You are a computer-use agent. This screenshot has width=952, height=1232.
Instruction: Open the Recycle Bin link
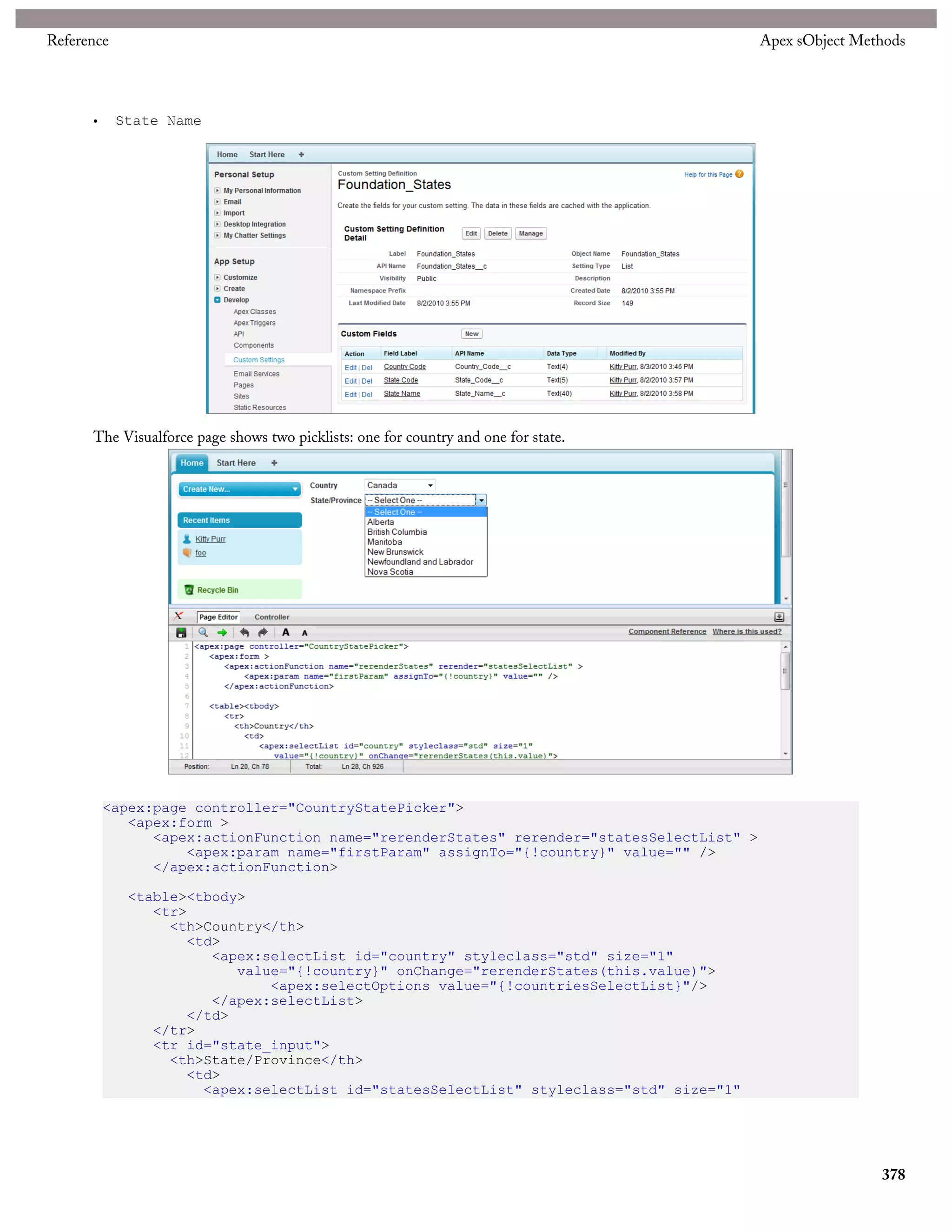tap(217, 590)
